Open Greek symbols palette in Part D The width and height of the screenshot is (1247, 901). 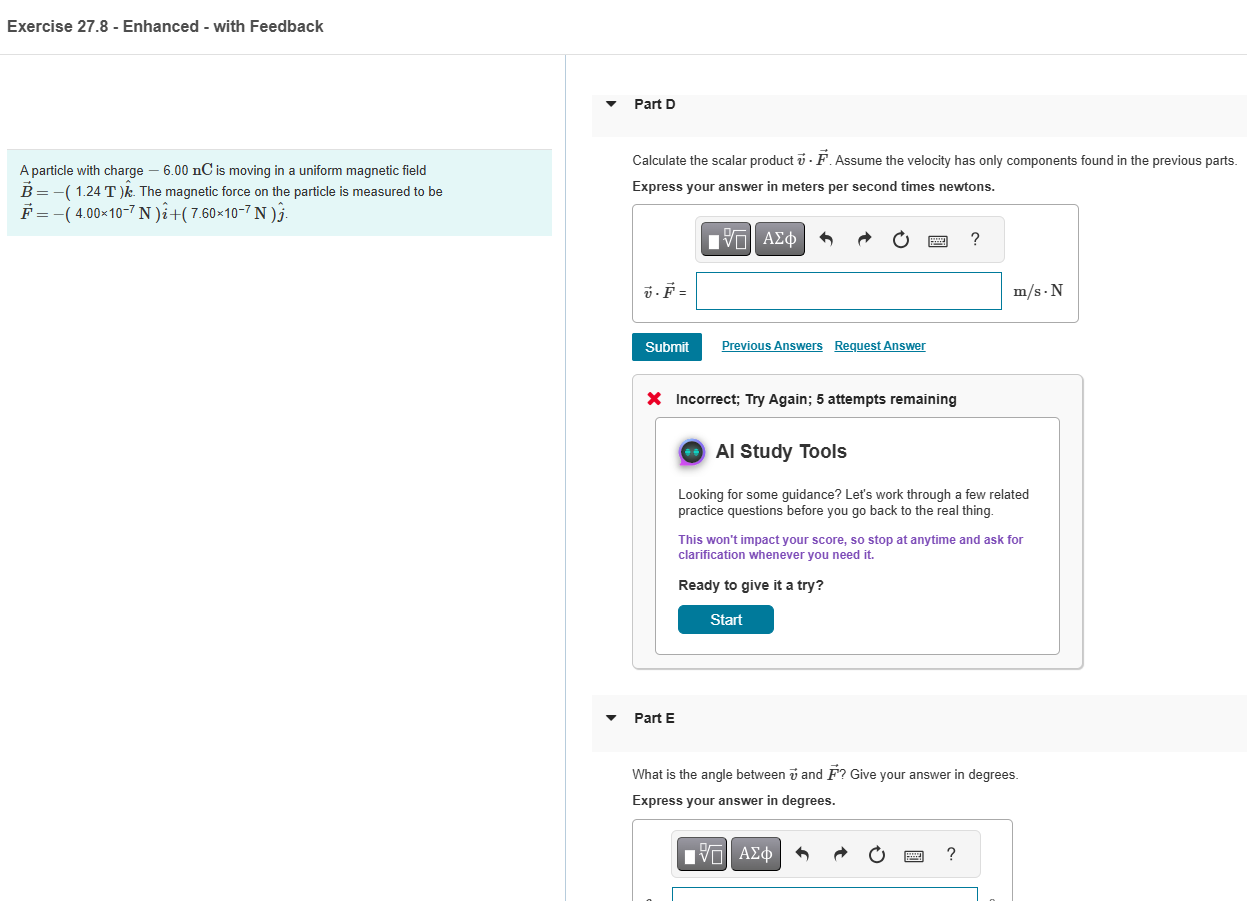tap(780, 239)
